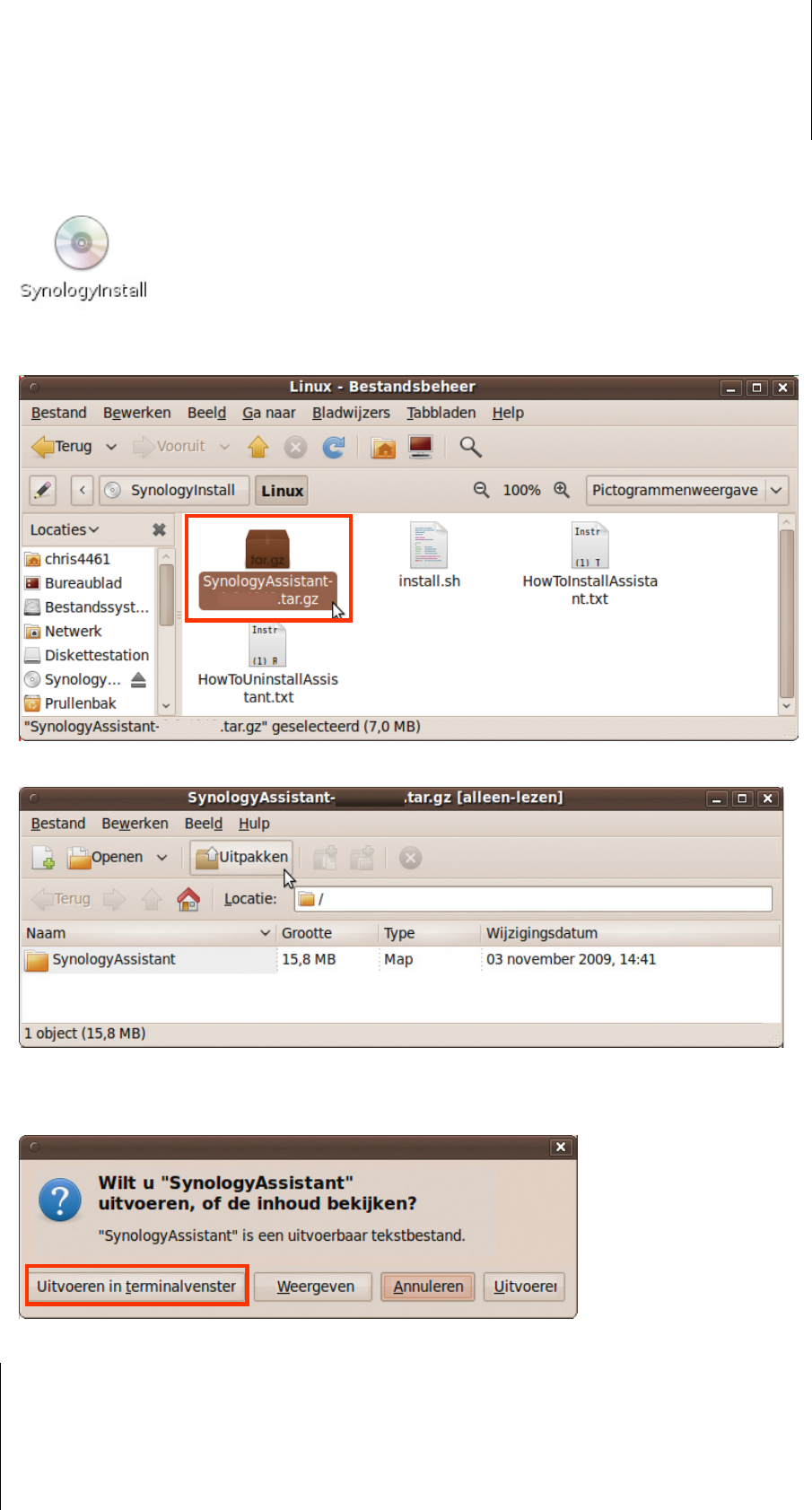Click the file view vertical scrollbar in Bestandsbeheer
This screenshot has width=812, height=1510.
[x=787, y=615]
